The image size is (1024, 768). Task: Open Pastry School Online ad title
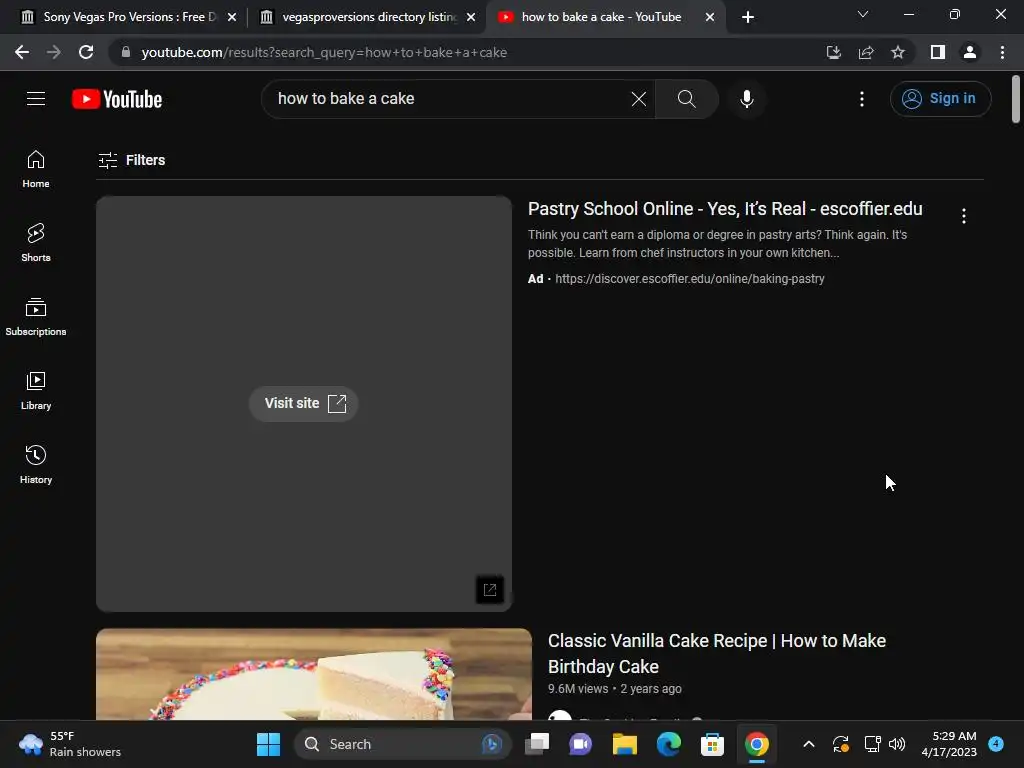[x=725, y=209]
